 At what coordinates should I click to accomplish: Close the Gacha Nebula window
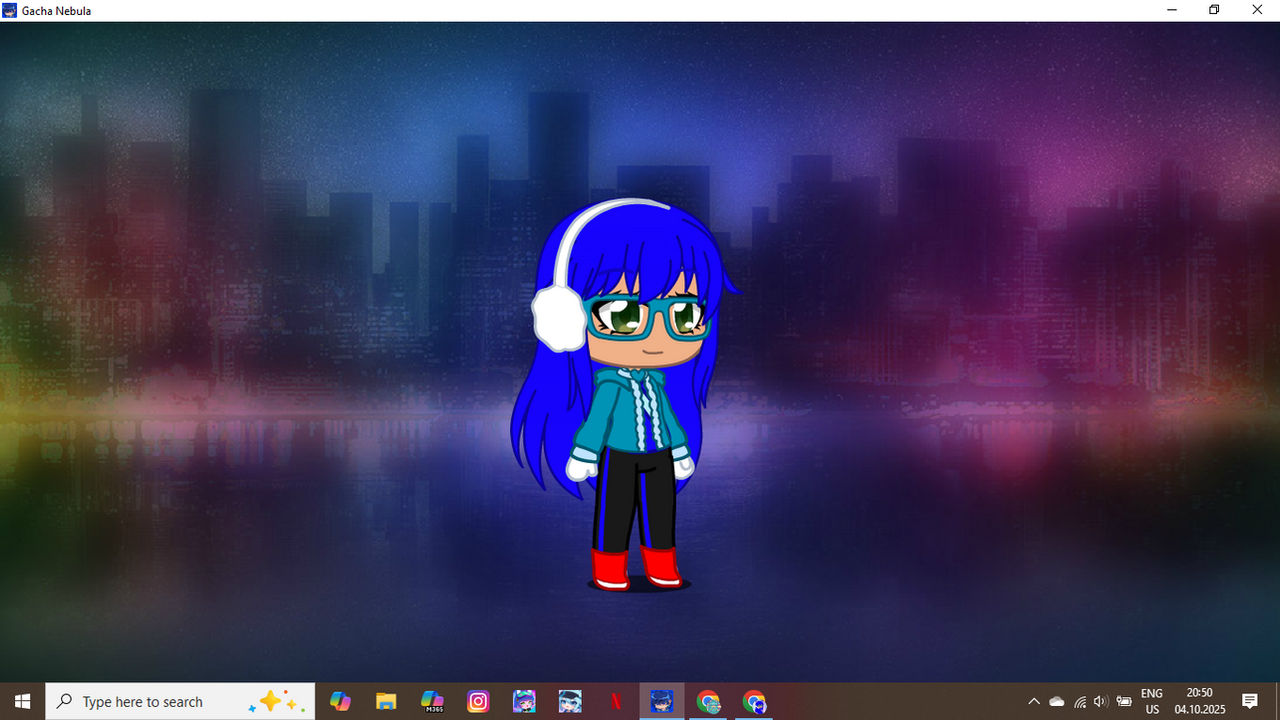[1258, 10]
